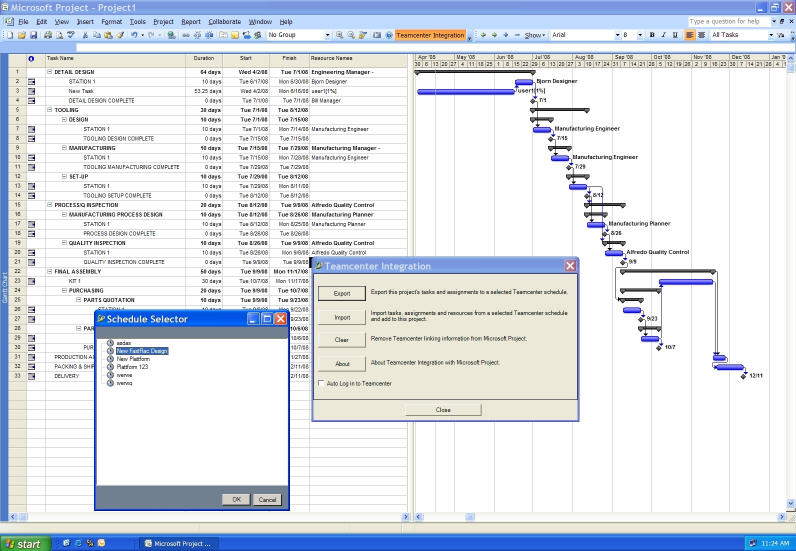This screenshot has height=551, width=796.
Task: Click the Split Task icon
Action: tap(209, 35)
